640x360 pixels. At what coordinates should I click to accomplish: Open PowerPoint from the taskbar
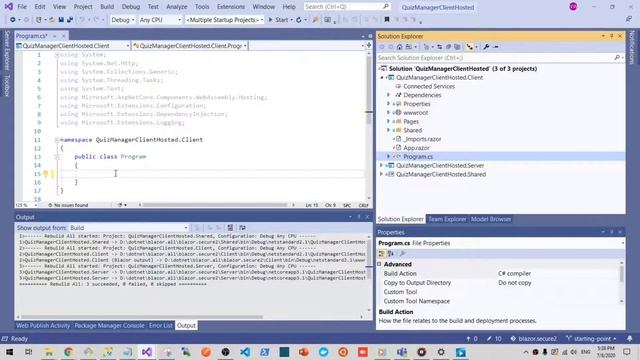click(304, 352)
